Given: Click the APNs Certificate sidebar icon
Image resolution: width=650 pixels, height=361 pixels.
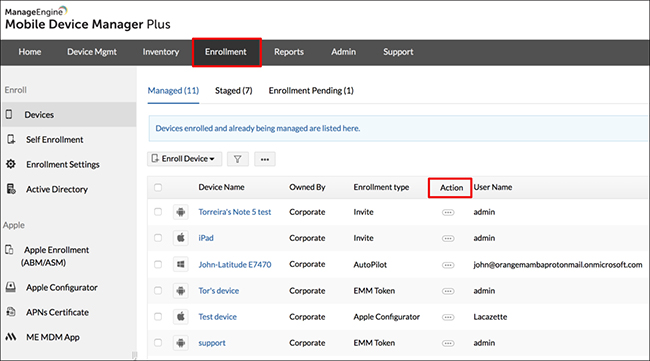Looking at the screenshot, I should (11, 312).
